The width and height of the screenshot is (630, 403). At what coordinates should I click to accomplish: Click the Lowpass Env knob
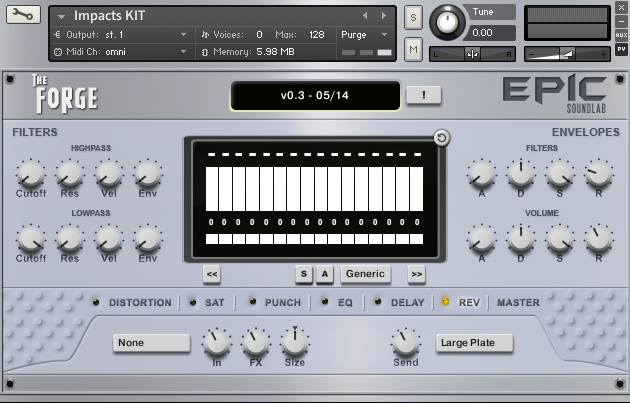pyautogui.click(x=148, y=239)
